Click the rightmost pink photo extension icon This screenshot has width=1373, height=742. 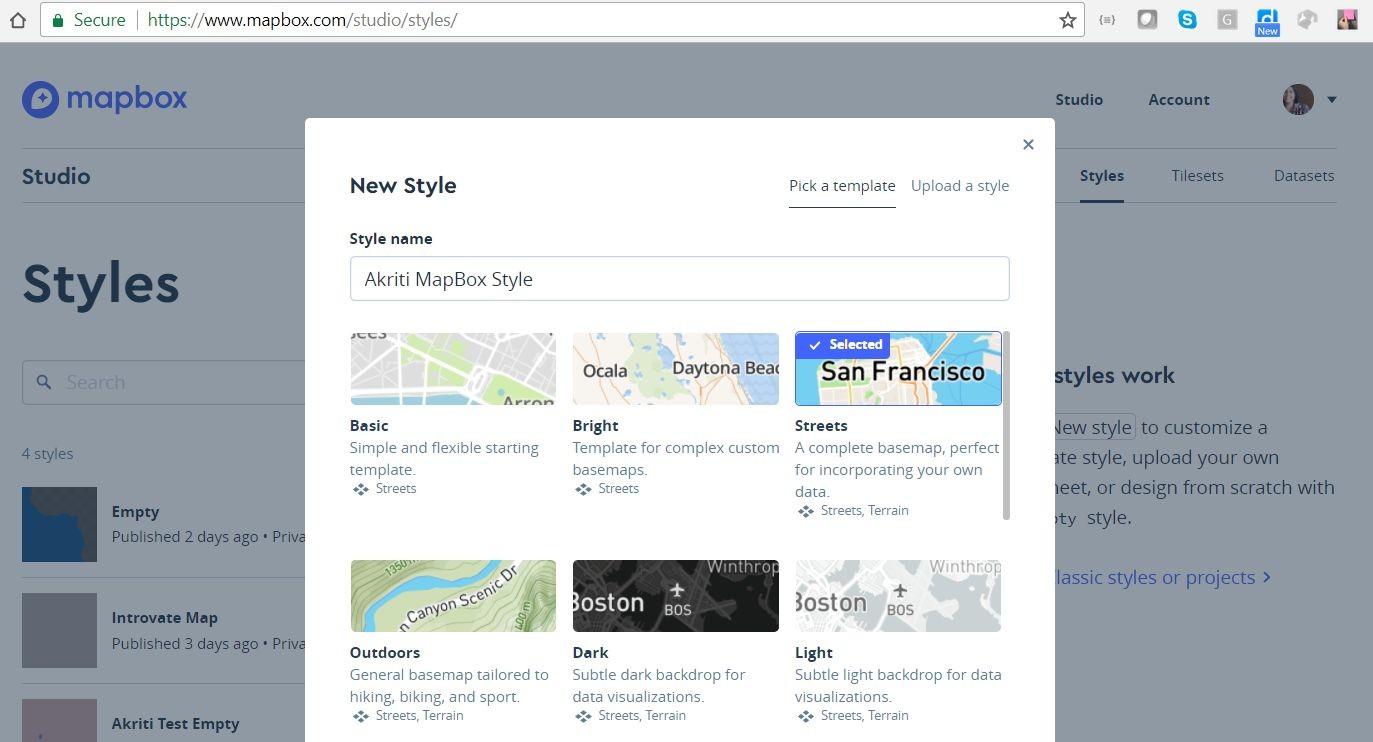1347,19
